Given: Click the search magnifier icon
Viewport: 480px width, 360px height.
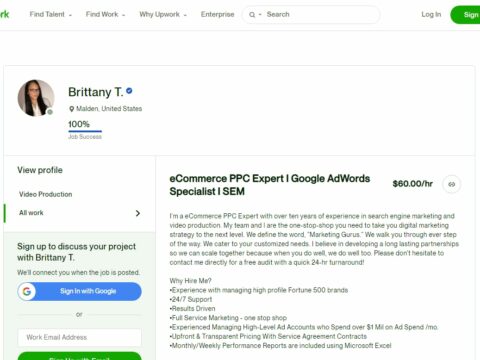Looking at the screenshot, I should pyautogui.click(x=252, y=15).
